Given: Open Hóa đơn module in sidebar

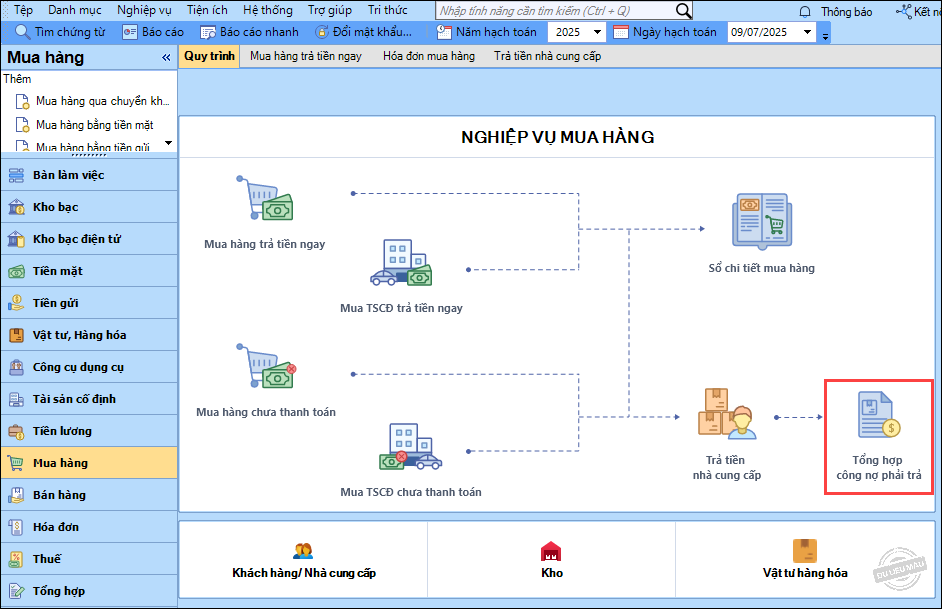Looking at the screenshot, I should click(x=89, y=527).
